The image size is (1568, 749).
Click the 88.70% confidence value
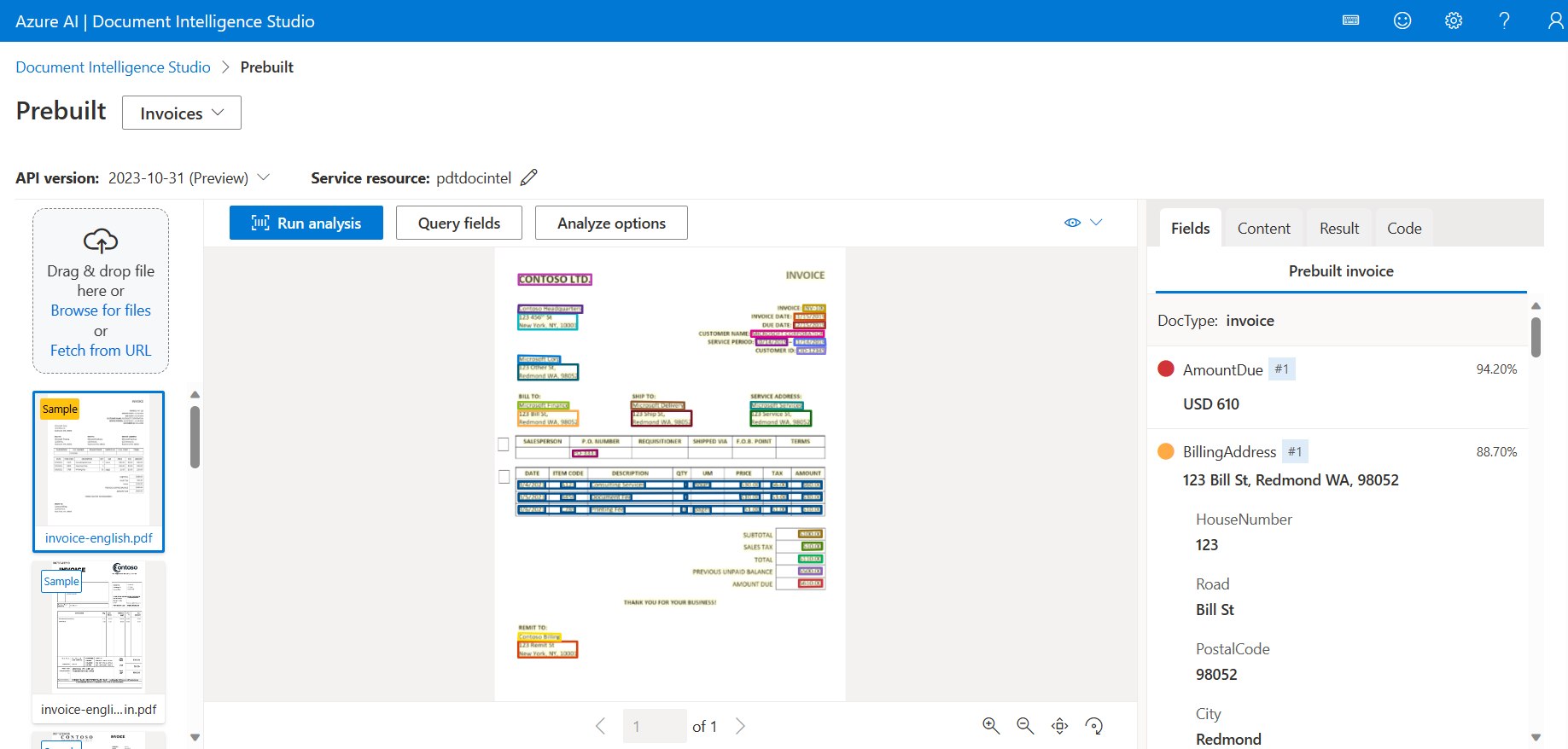1496,451
